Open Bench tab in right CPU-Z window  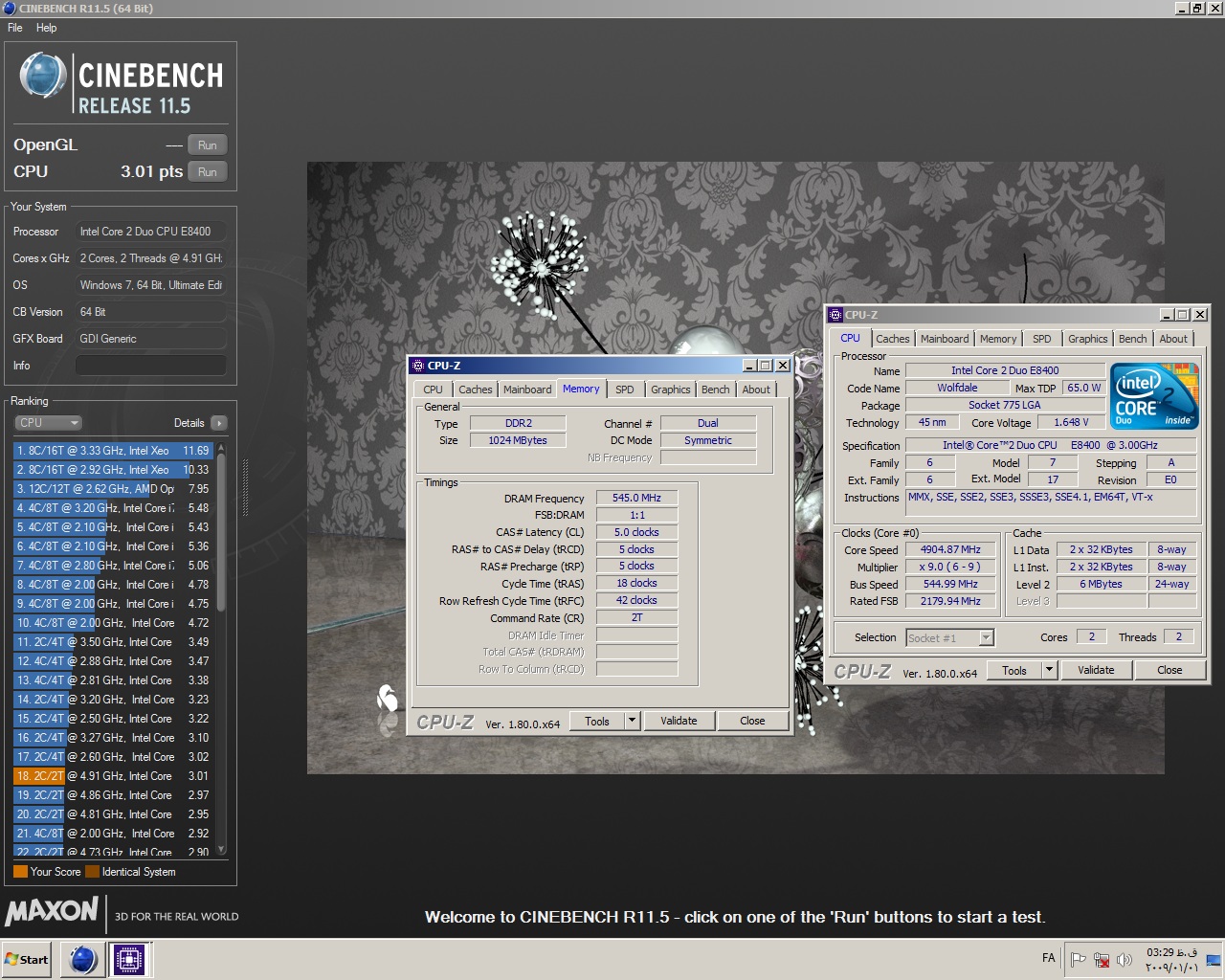[1132, 339]
